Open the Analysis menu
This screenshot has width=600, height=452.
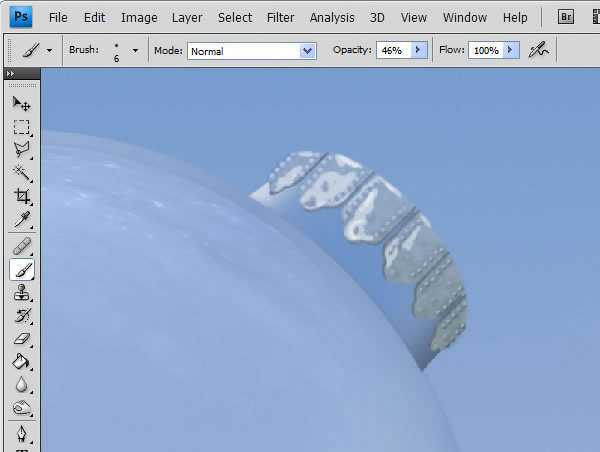tap(332, 18)
